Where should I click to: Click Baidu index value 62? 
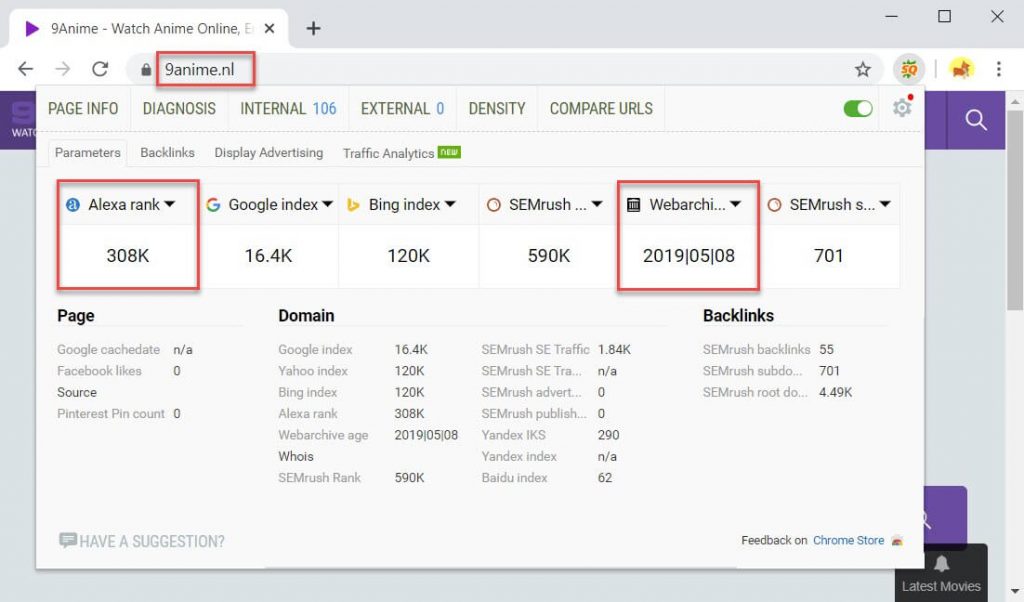[x=605, y=478]
